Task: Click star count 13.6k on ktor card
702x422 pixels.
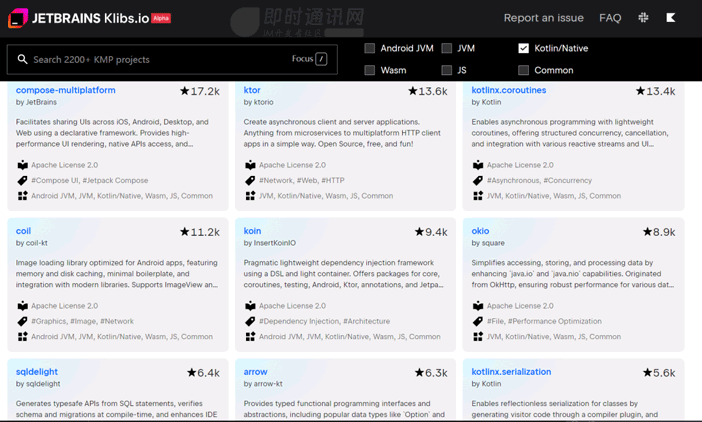Action: [428, 91]
